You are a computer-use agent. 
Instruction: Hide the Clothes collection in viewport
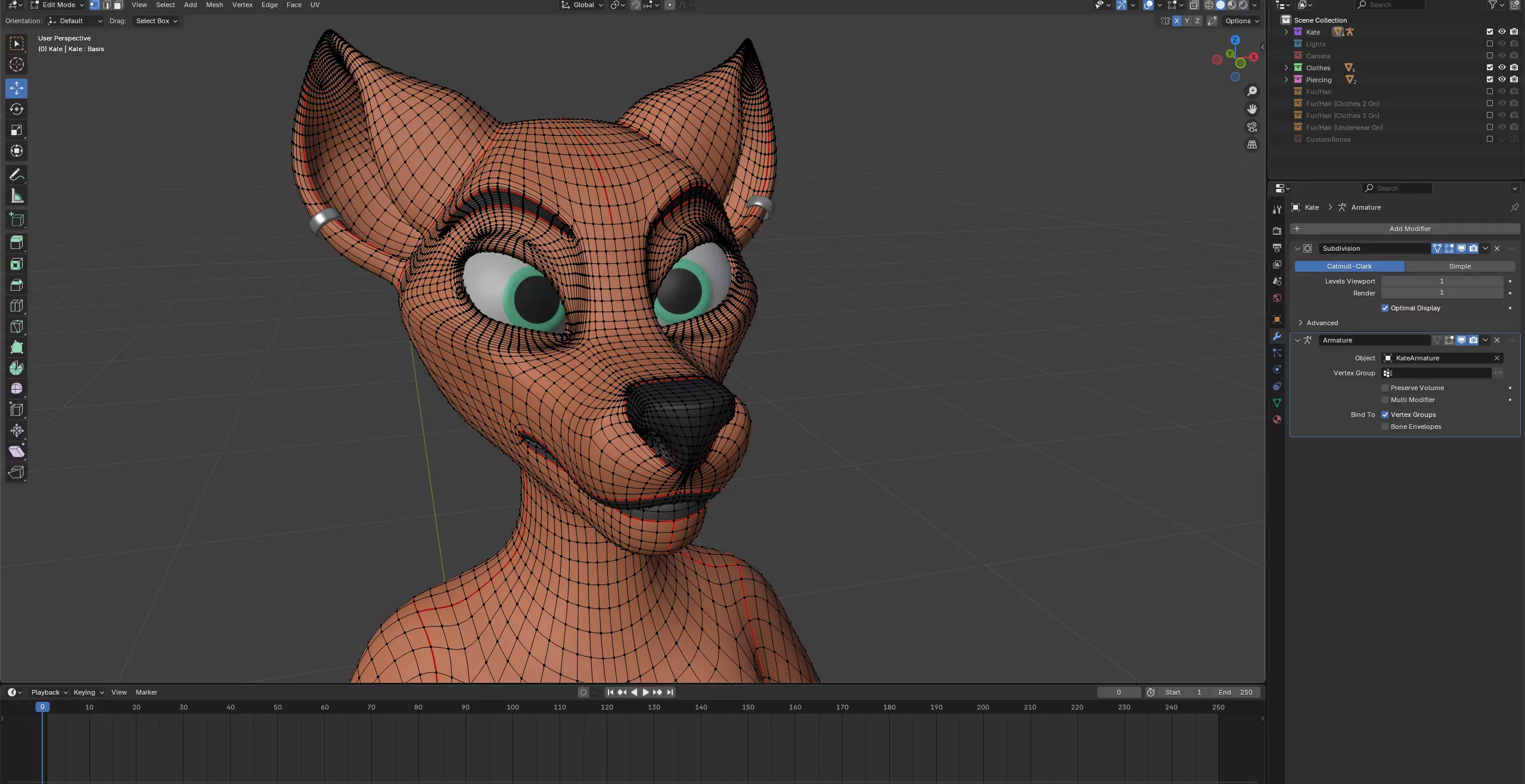tap(1502, 68)
